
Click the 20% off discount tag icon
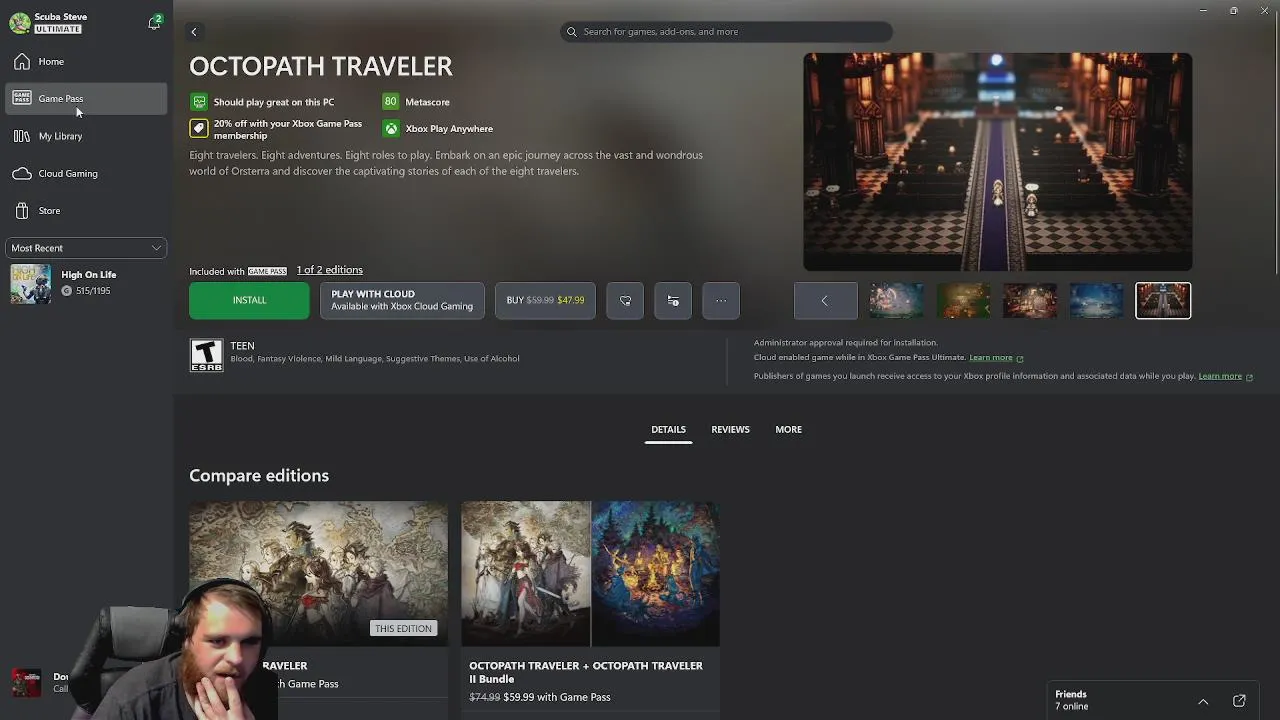(199, 129)
